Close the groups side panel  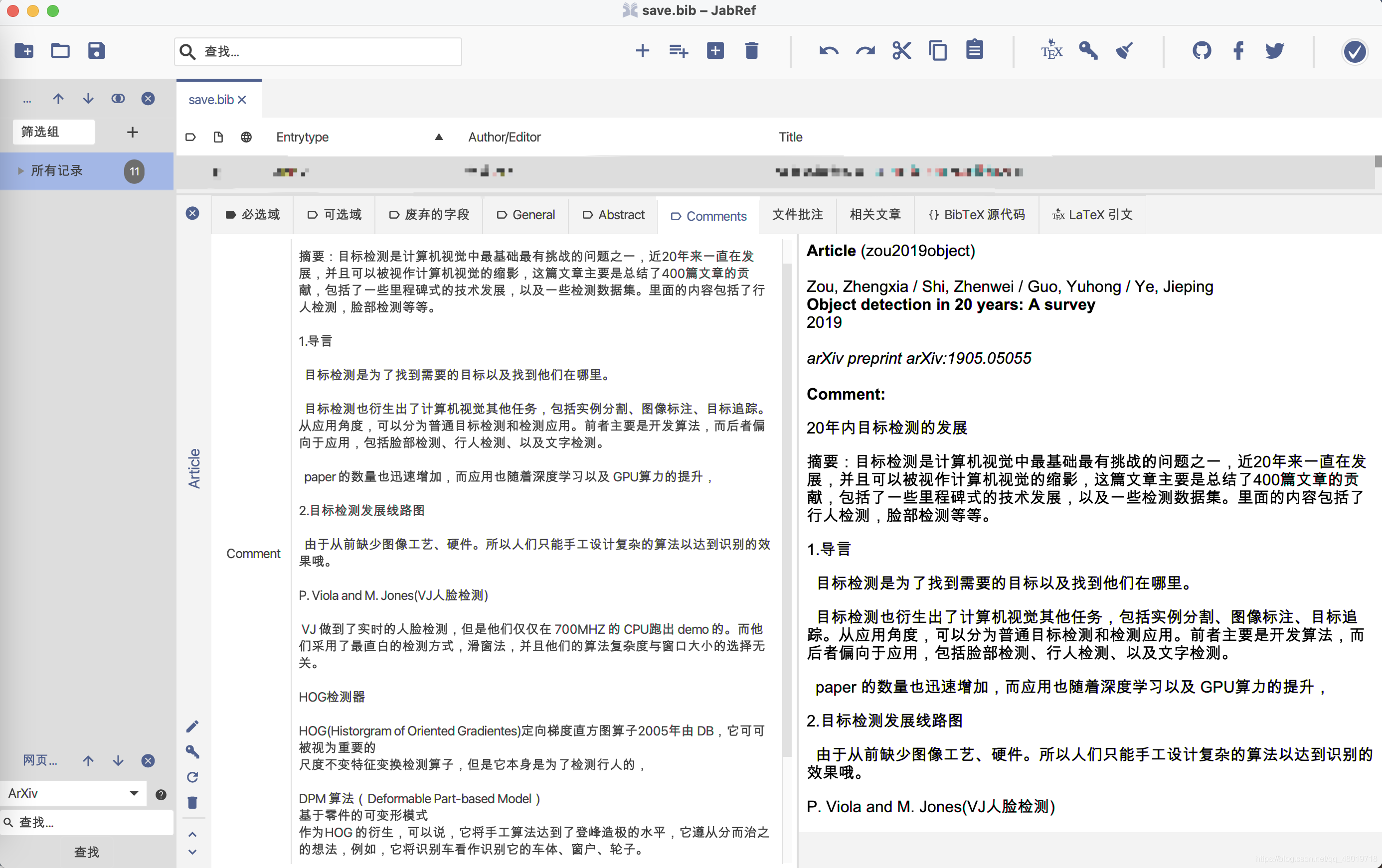click(x=148, y=99)
